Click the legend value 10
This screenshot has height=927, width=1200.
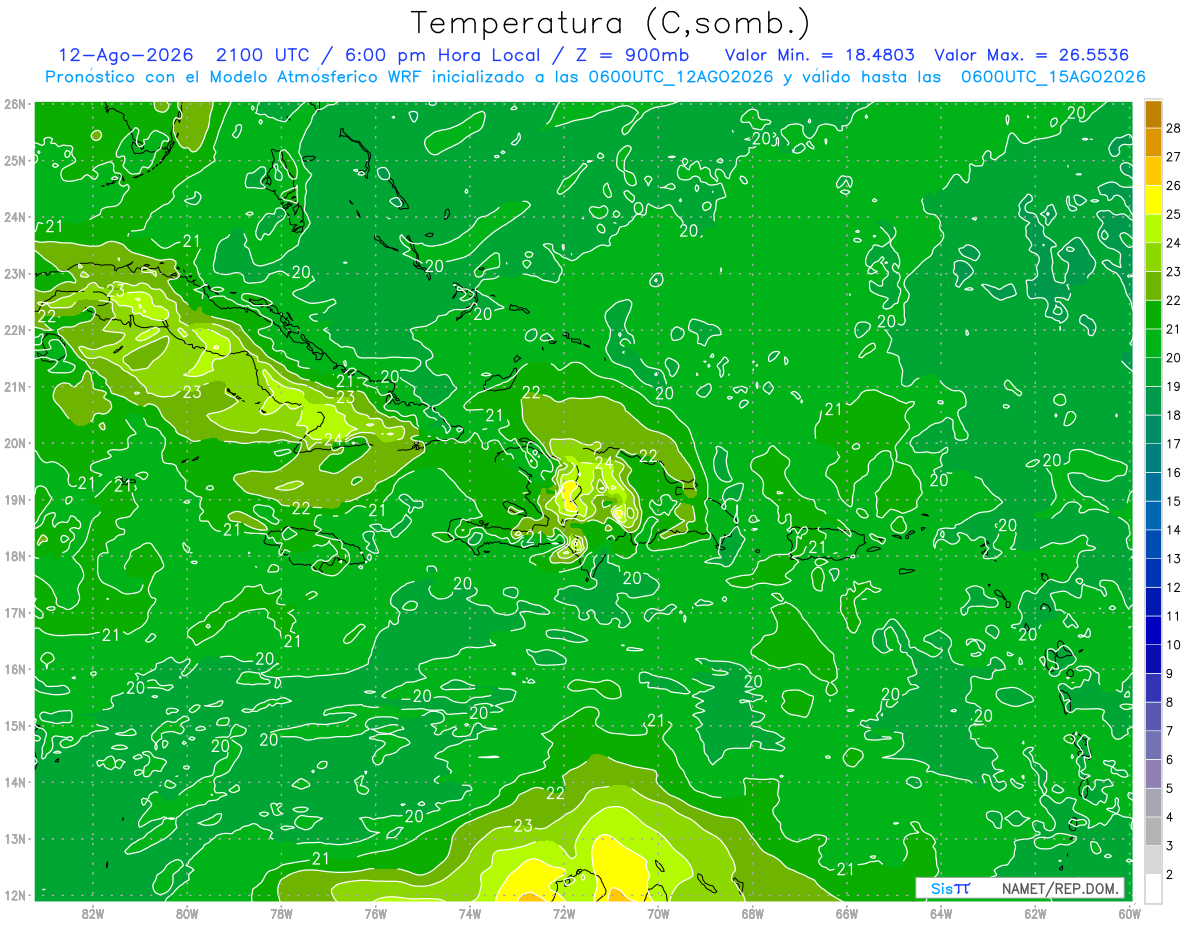point(1174,645)
